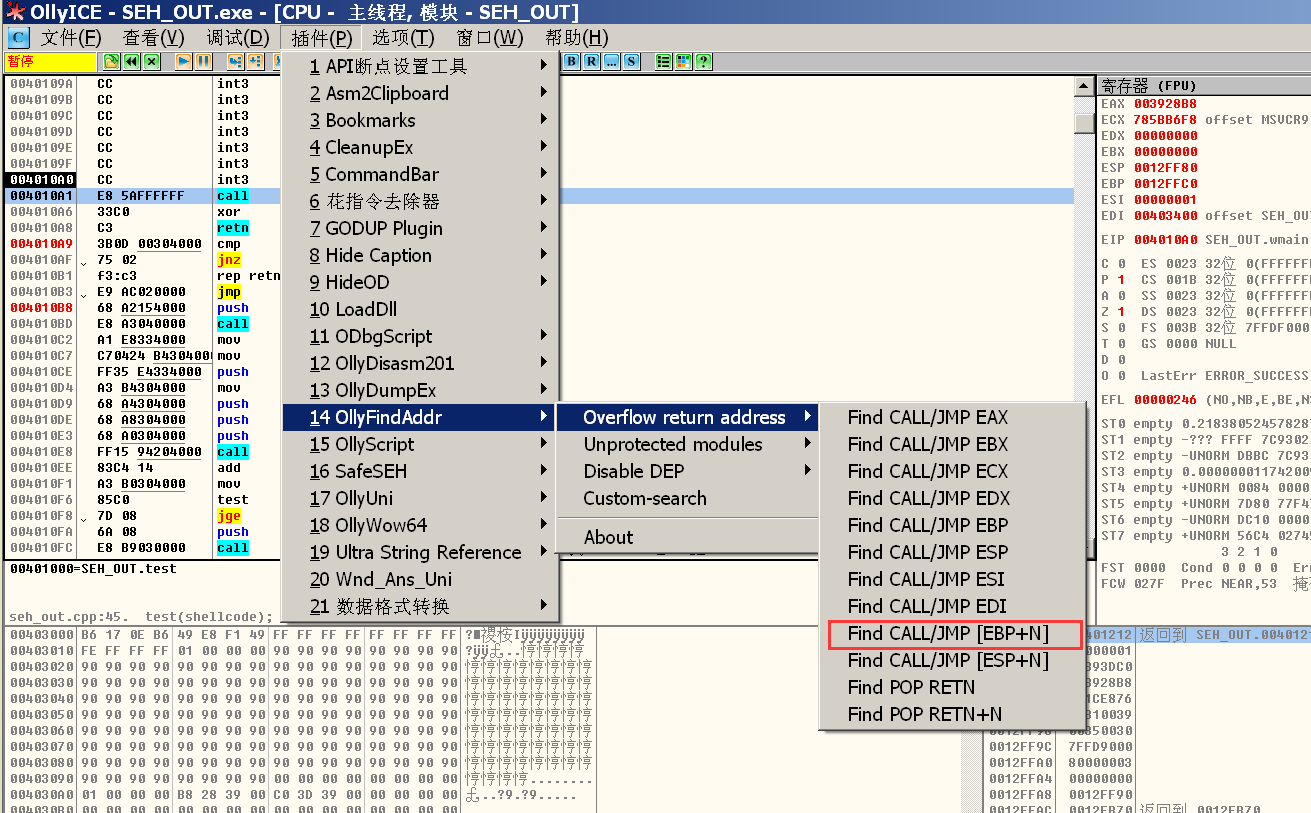Open the 调试(D) debug menu

[x=238, y=38]
